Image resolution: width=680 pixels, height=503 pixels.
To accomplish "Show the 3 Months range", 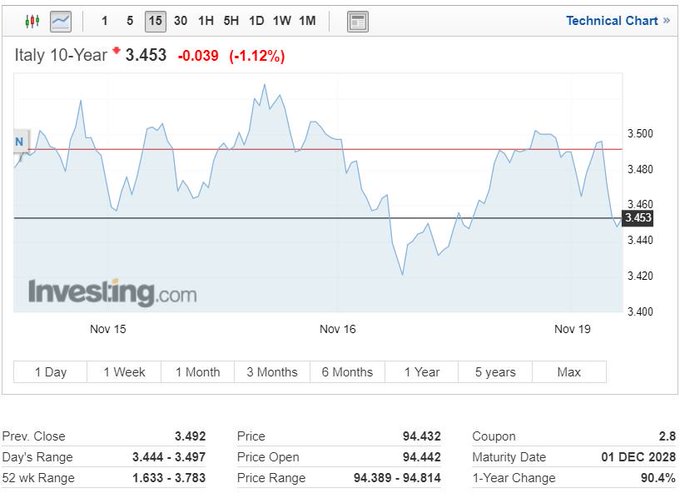I will (x=272, y=372).
